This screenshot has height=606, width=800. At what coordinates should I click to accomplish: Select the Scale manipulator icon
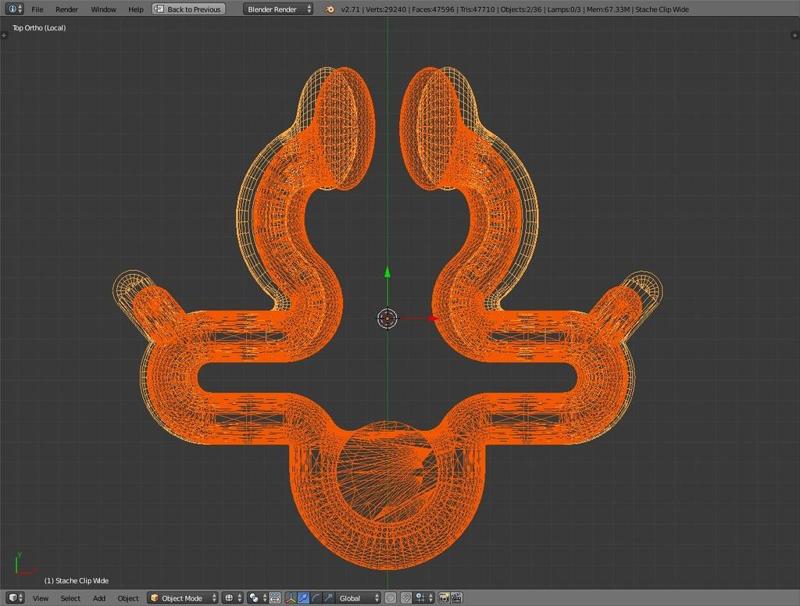pyautogui.click(x=329, y=598)
